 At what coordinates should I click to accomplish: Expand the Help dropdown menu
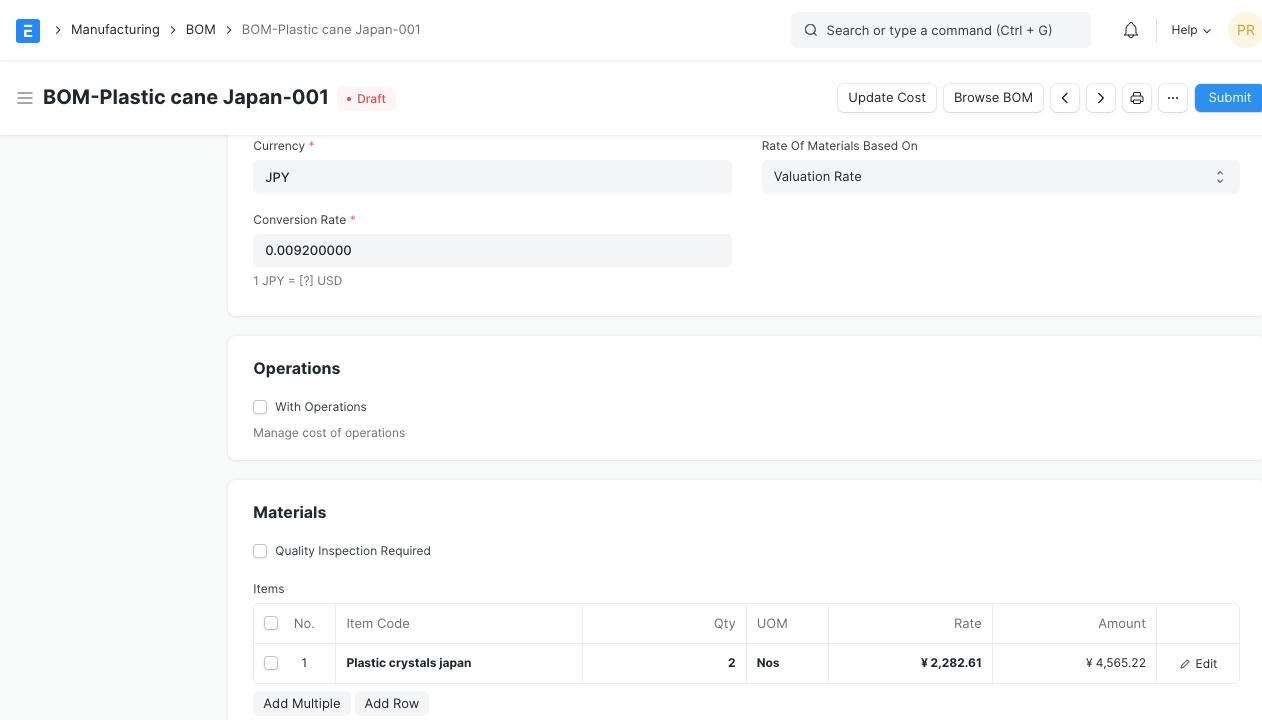tap(1191, 30)
